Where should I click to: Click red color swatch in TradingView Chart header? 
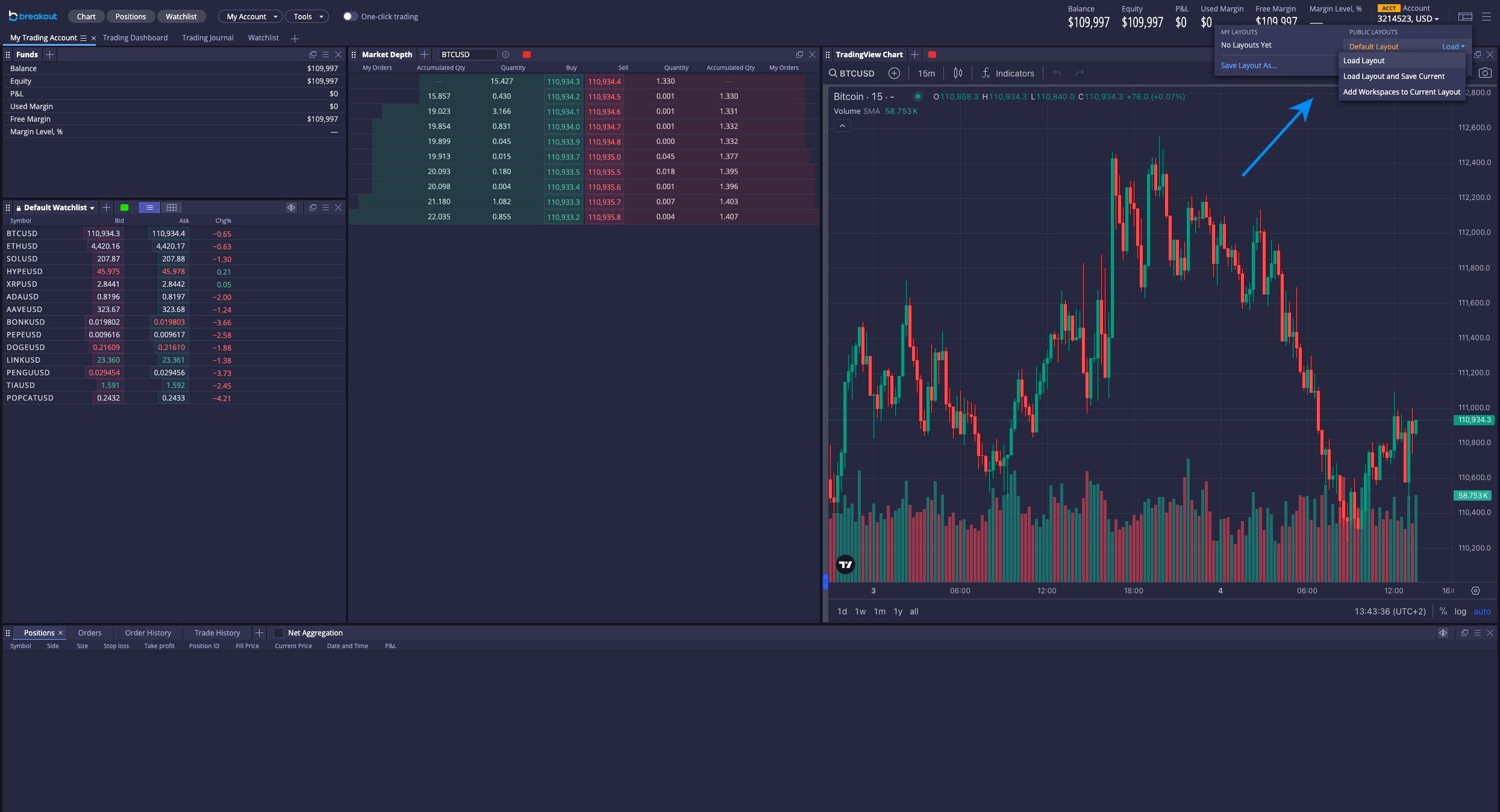tap(932, 55)
